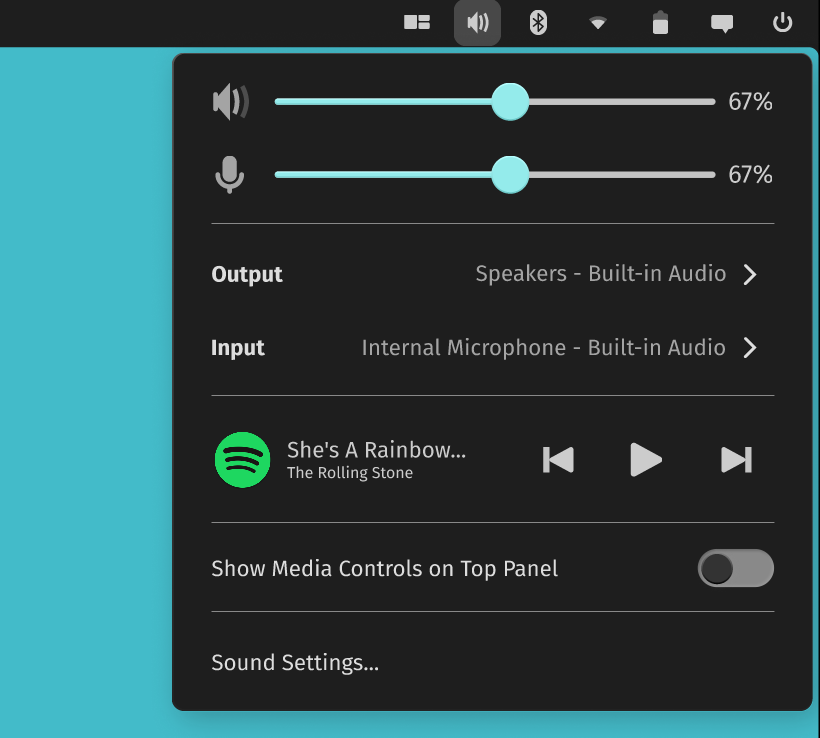Expand the Input device chevron
Screen dimensions: 820x738
pyautogui.click(x=750, y=348)
